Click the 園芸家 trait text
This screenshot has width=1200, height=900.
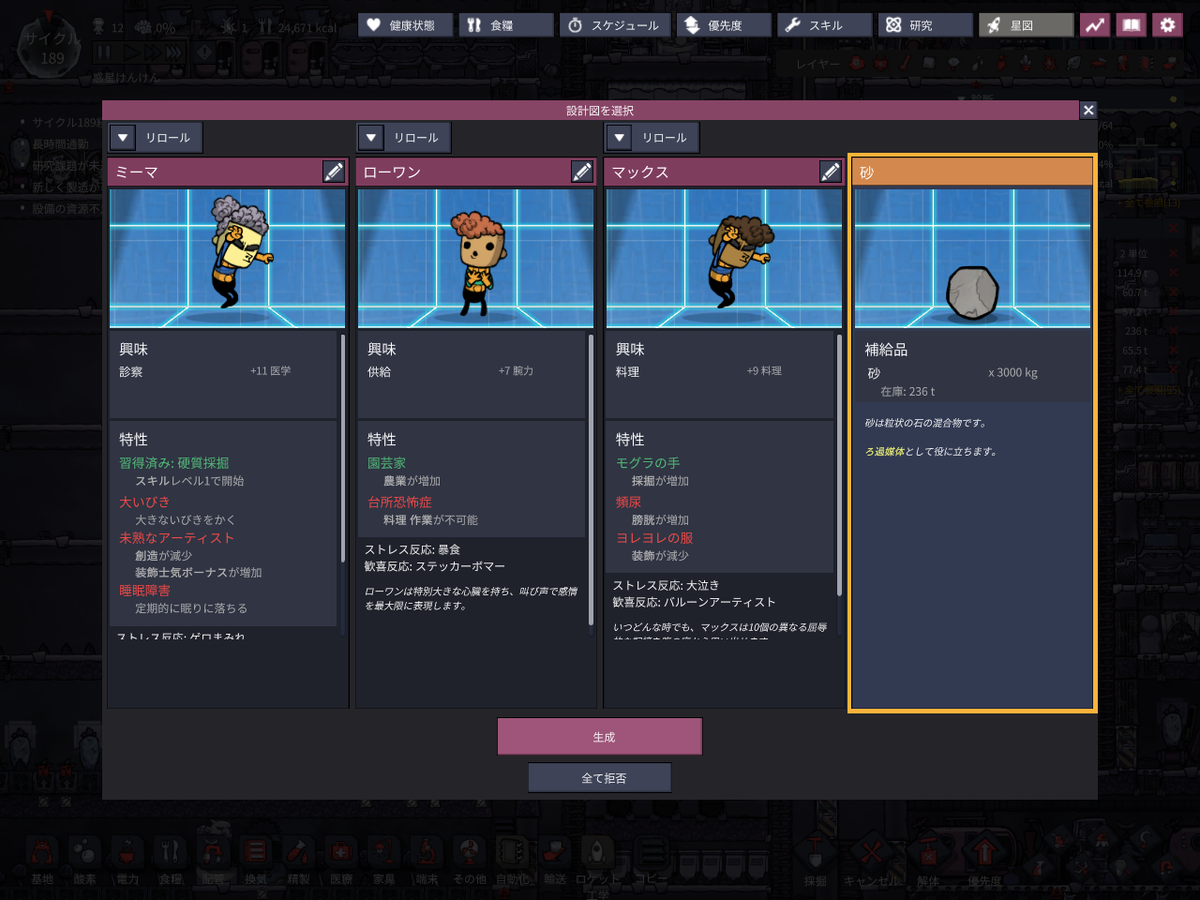[387, 463]
